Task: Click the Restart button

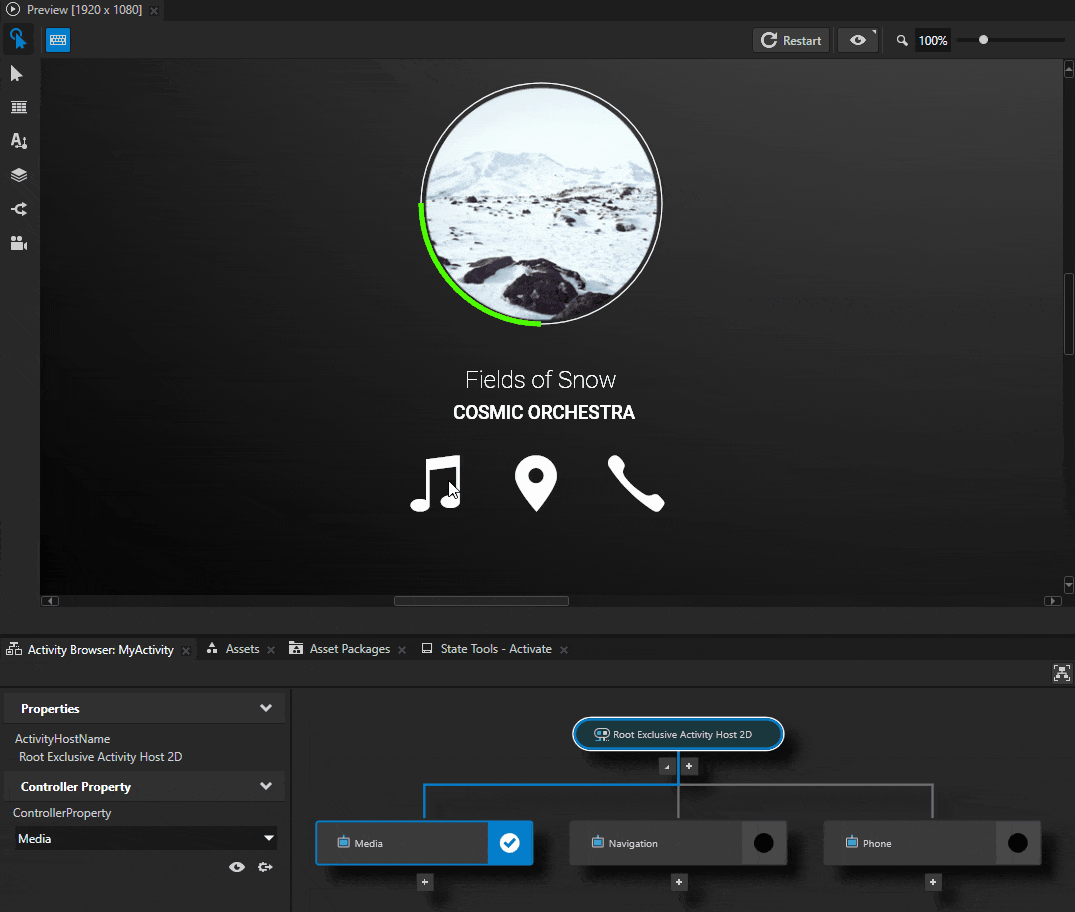Action: (x=791, y=40)
